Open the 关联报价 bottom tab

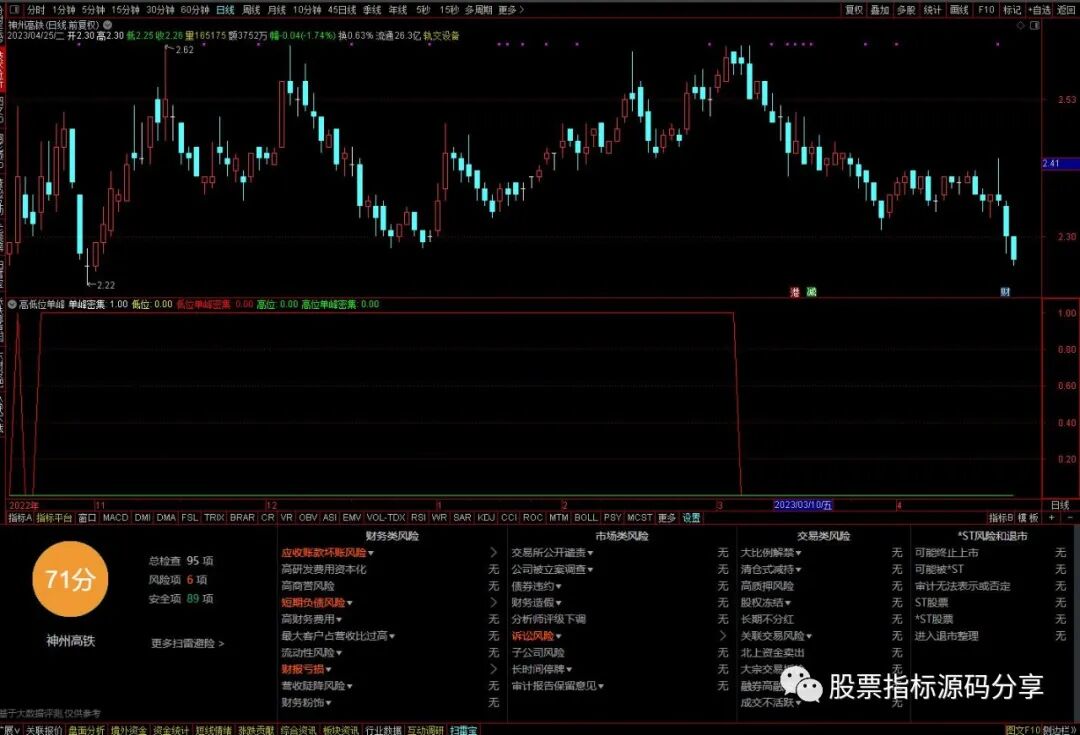pyautogui.click(x=44, y=729)
